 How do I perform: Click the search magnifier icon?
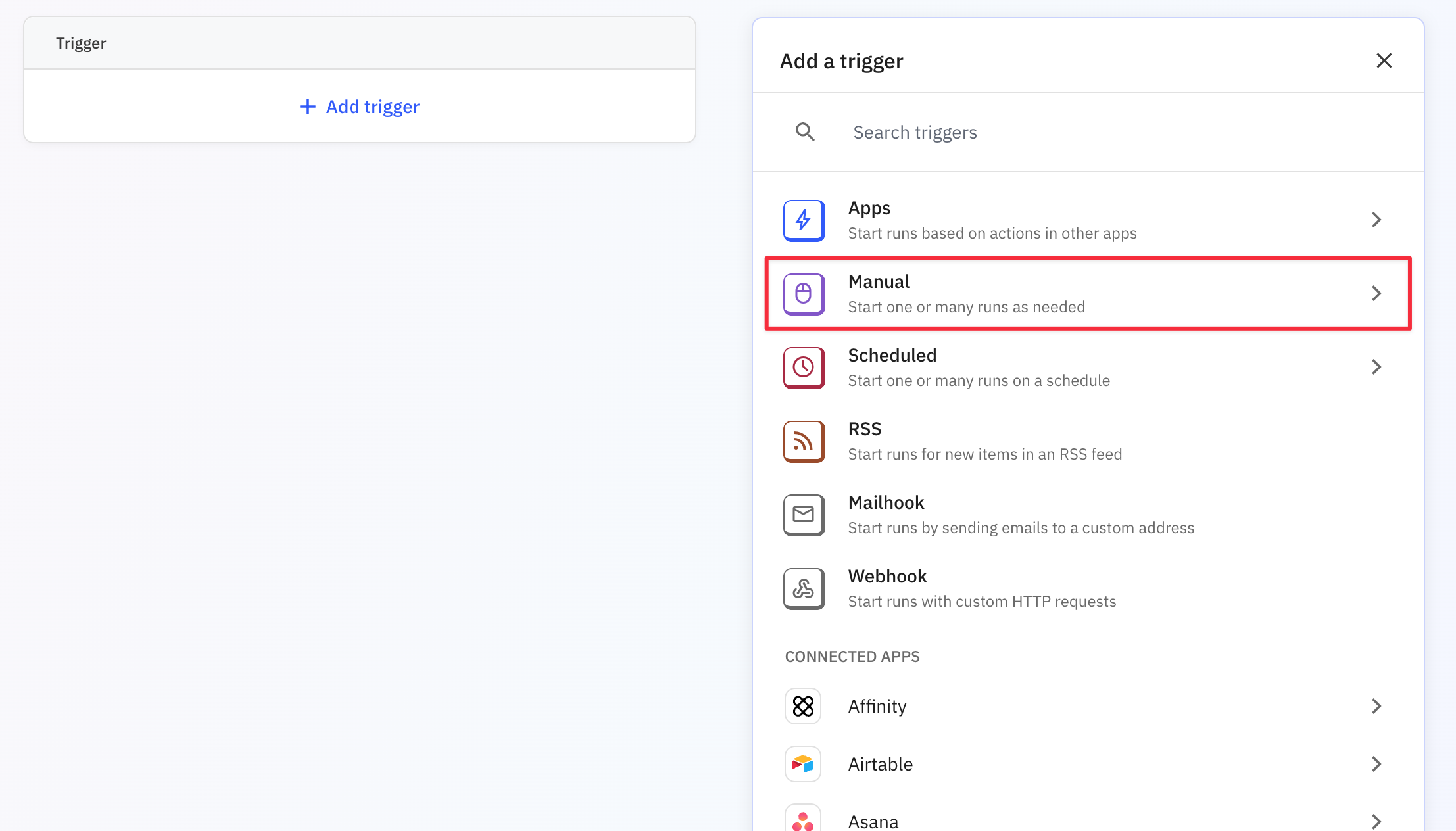point(805,132)
